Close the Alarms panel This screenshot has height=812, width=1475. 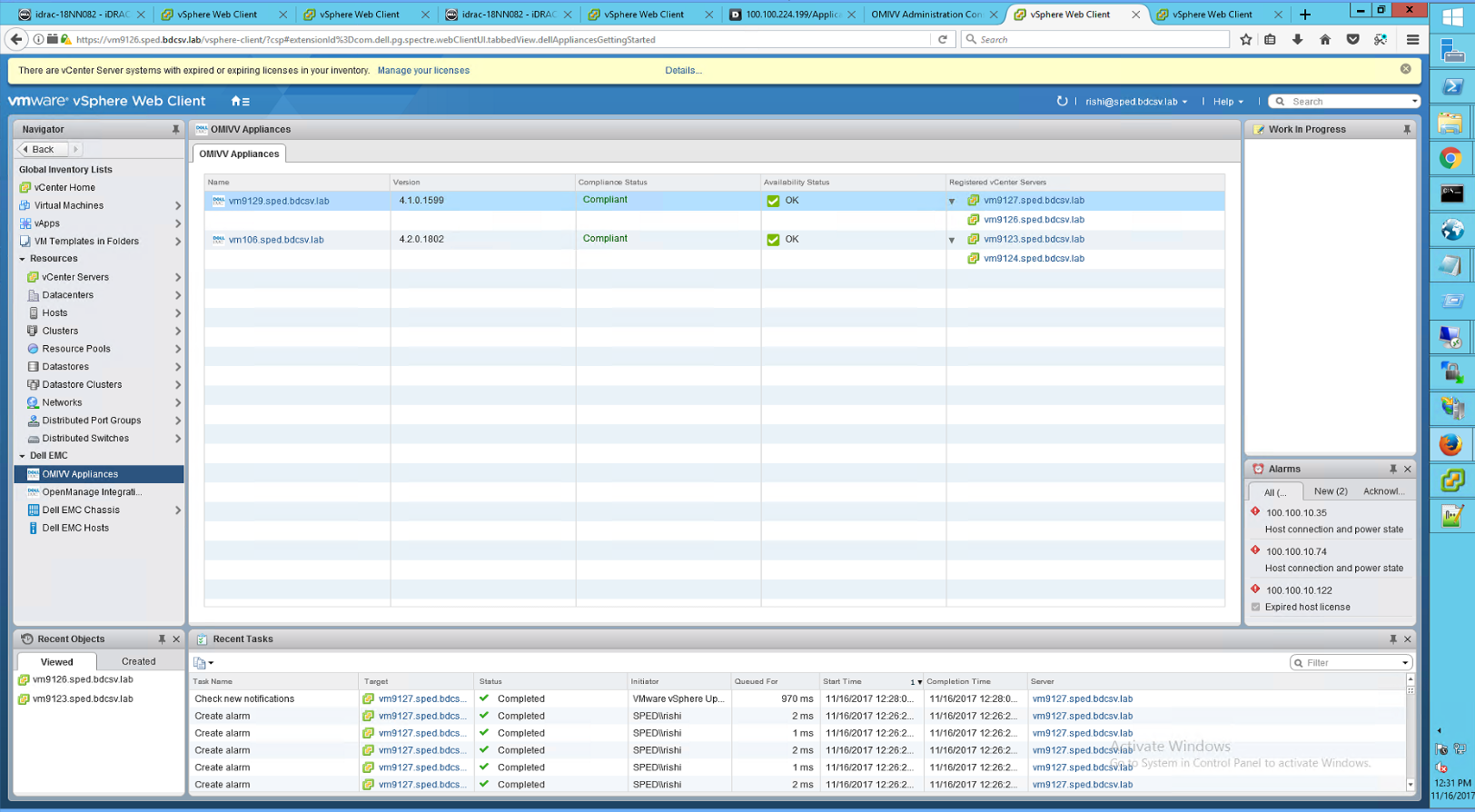tap(1408, 470)
